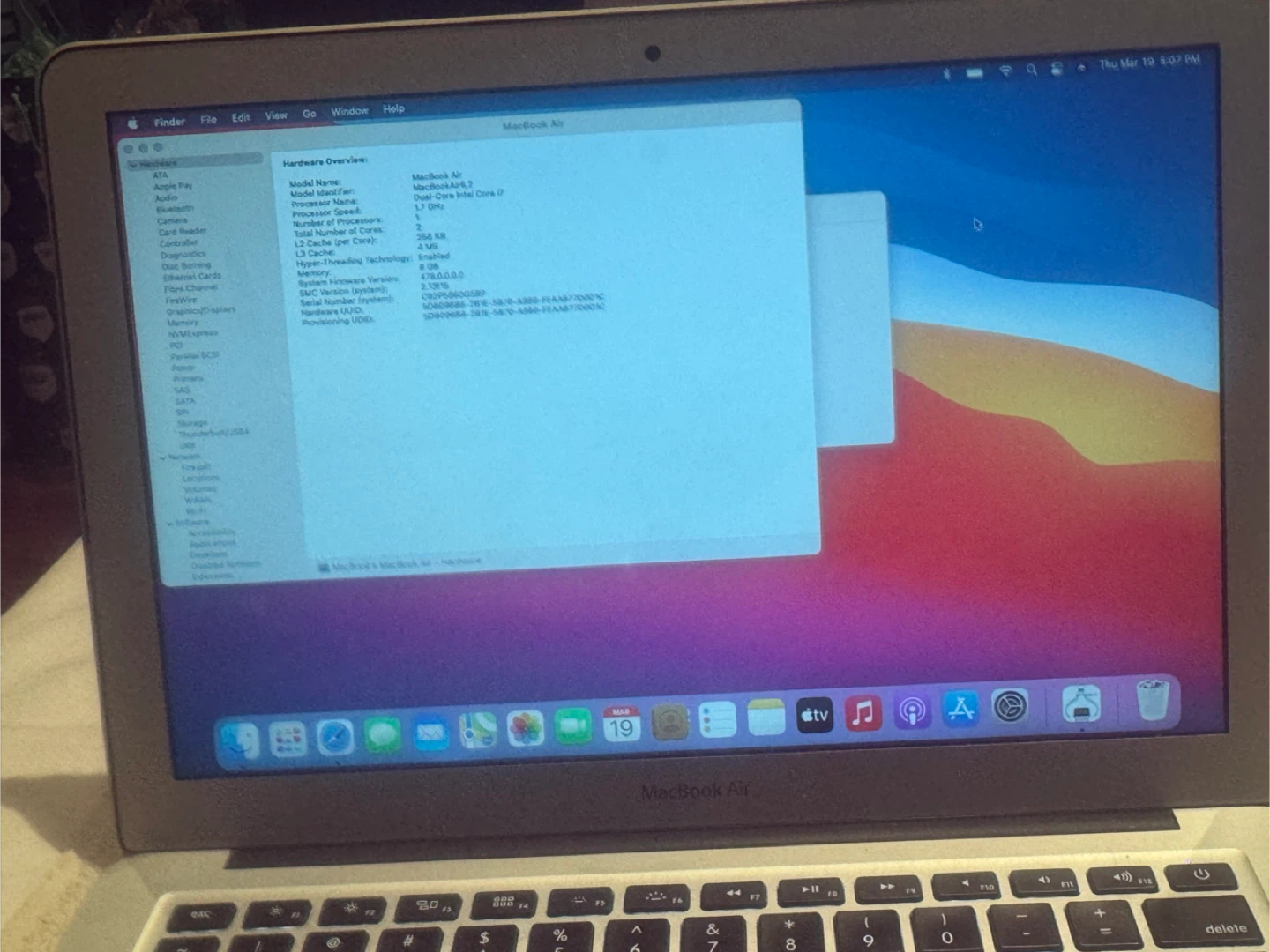Select Audio in the sidebar
The width and height of the screenshot is (1270, 952).
click(x=166, y=197)
